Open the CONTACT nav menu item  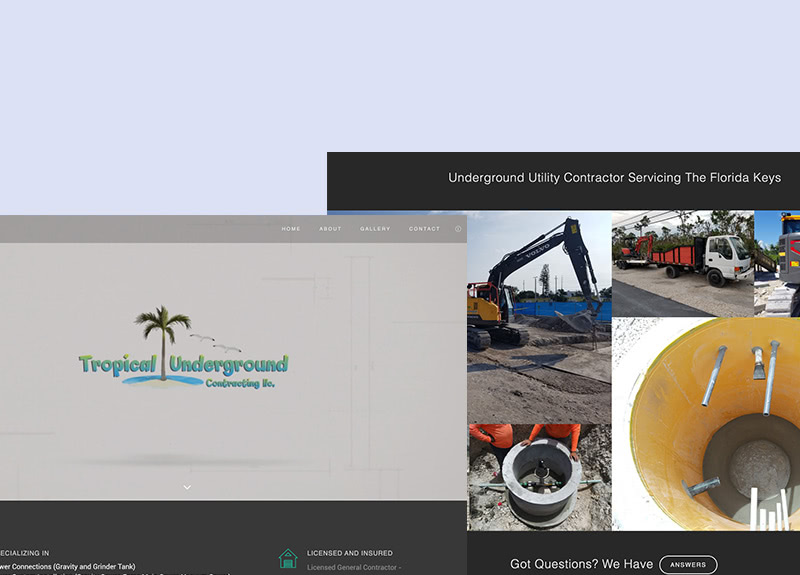pos(424,229)
